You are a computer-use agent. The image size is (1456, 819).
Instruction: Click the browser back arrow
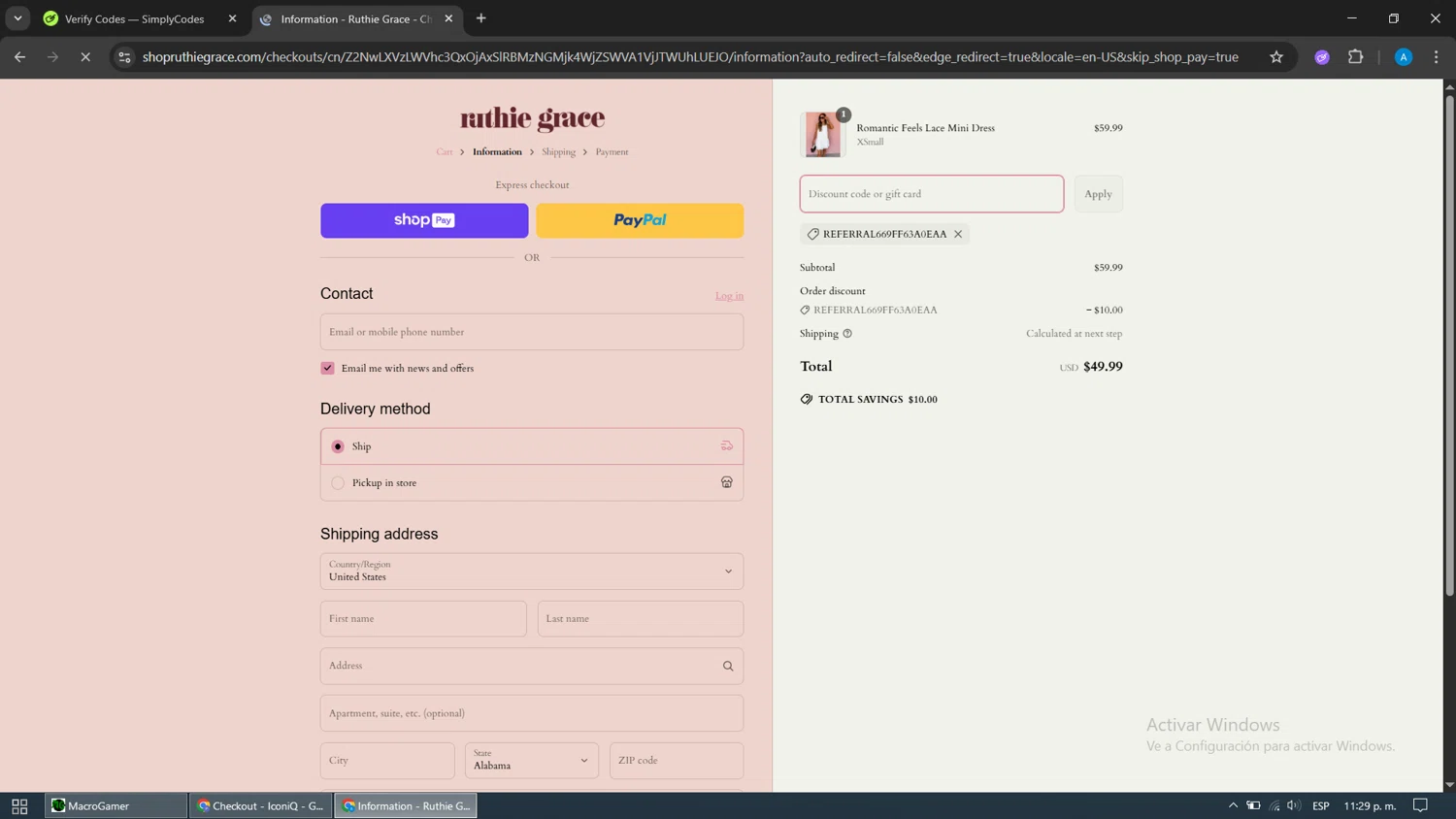[19, 57]
